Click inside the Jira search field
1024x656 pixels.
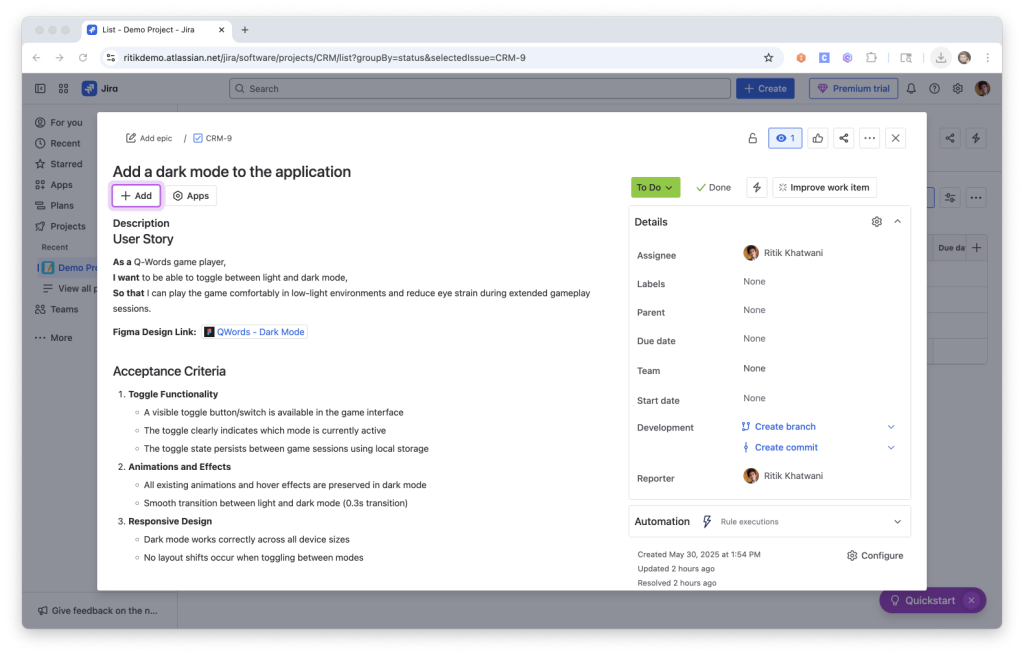tap(479, 88)
